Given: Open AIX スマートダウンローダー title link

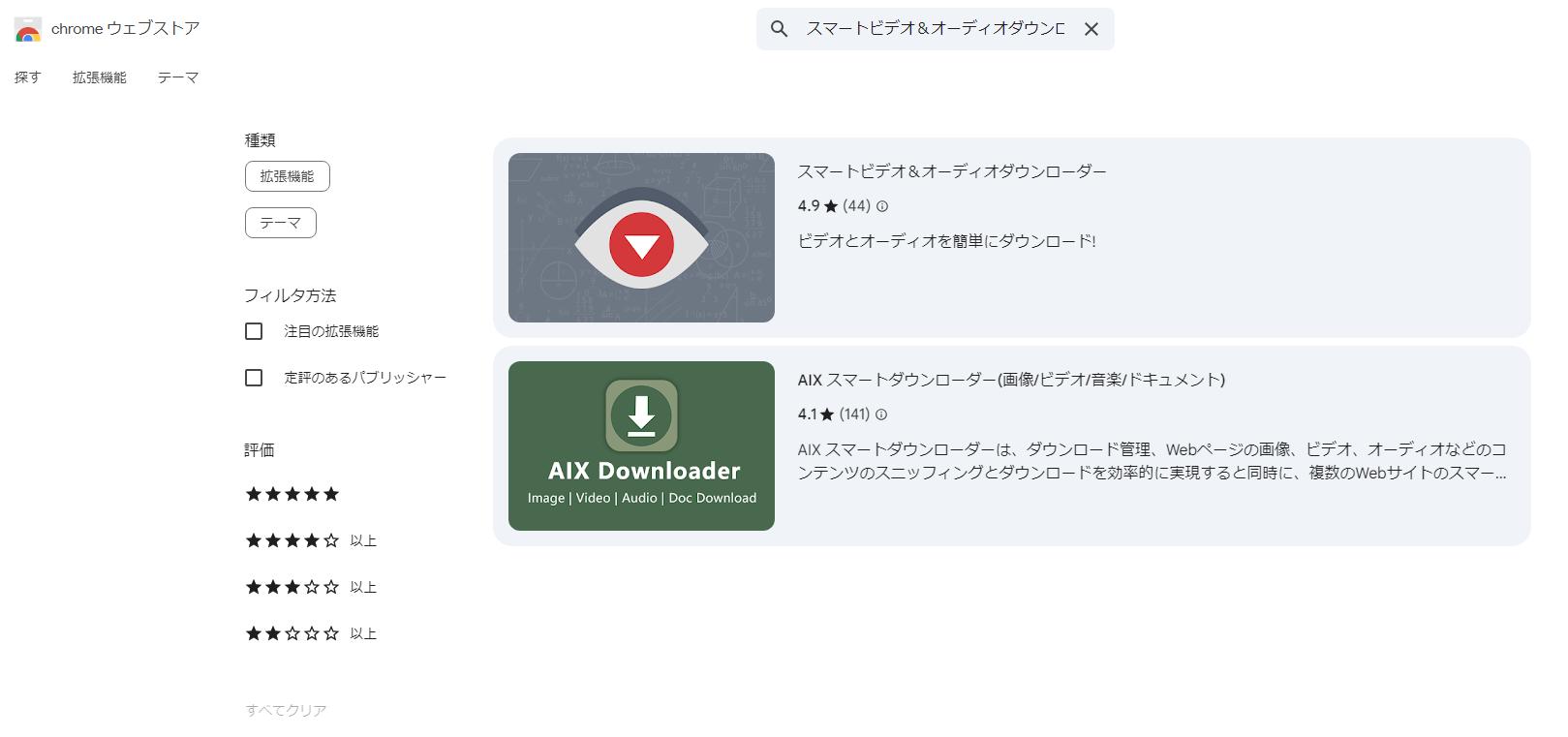Looking at the screenshot, I should click(x=1012, y=380).
